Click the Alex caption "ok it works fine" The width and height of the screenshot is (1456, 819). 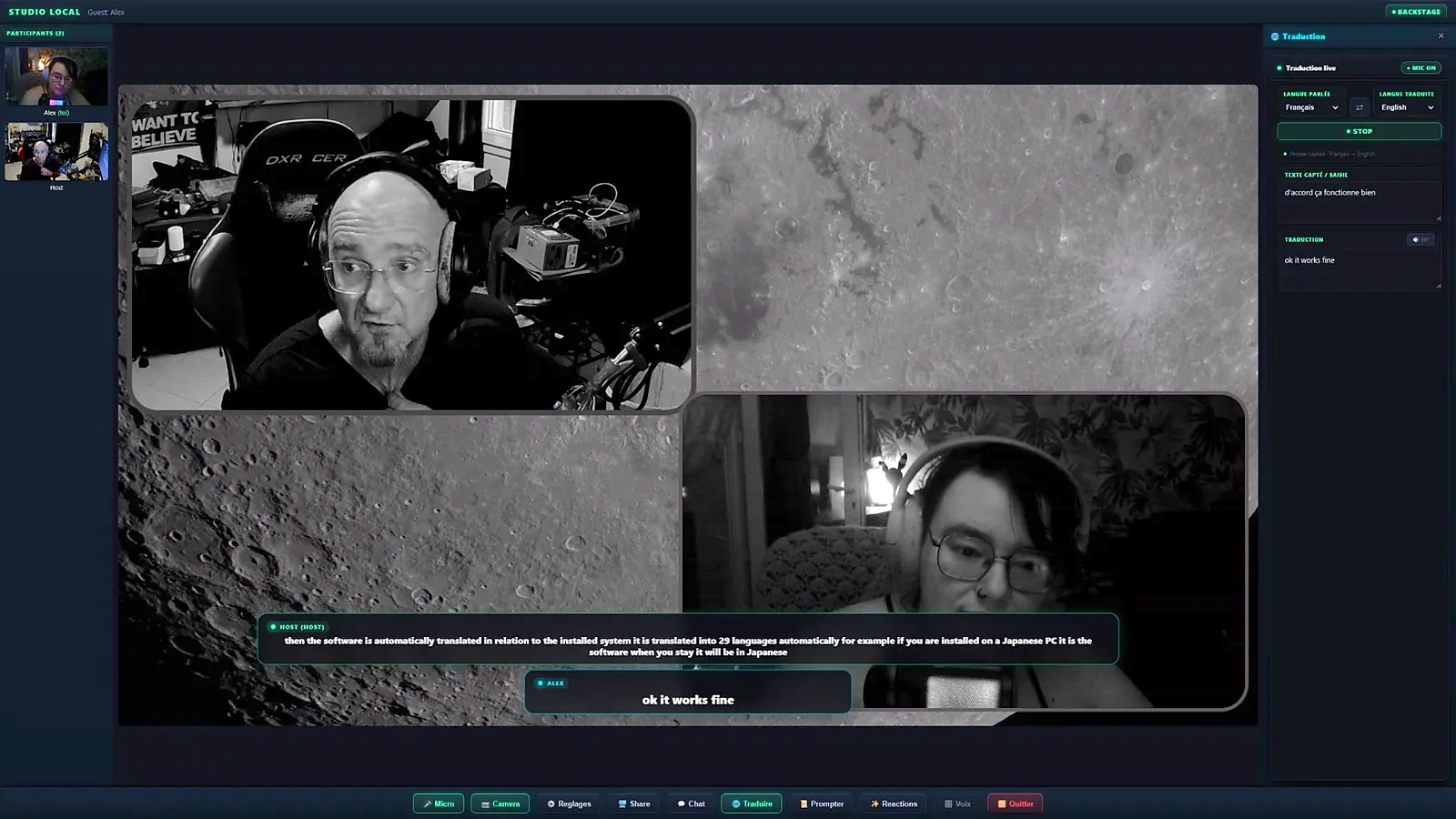point(688,700)
